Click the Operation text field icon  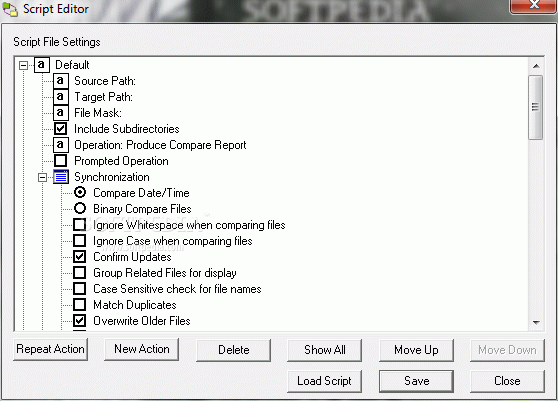click(x=60, y=145)
